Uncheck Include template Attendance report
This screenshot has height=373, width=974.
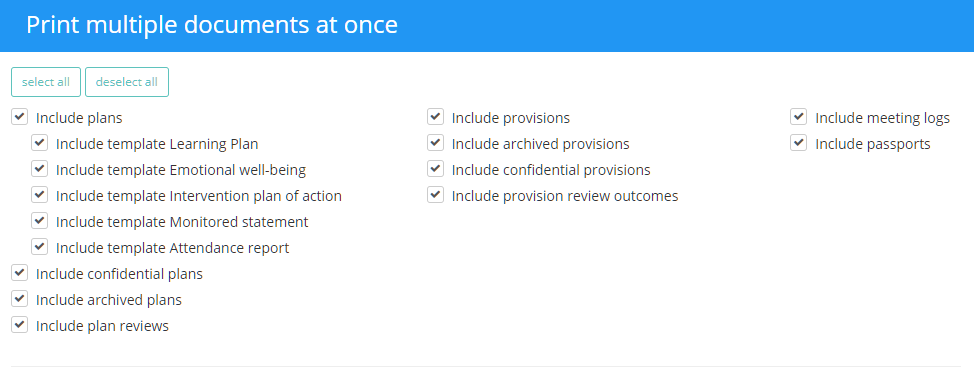(x=40, y=247)
